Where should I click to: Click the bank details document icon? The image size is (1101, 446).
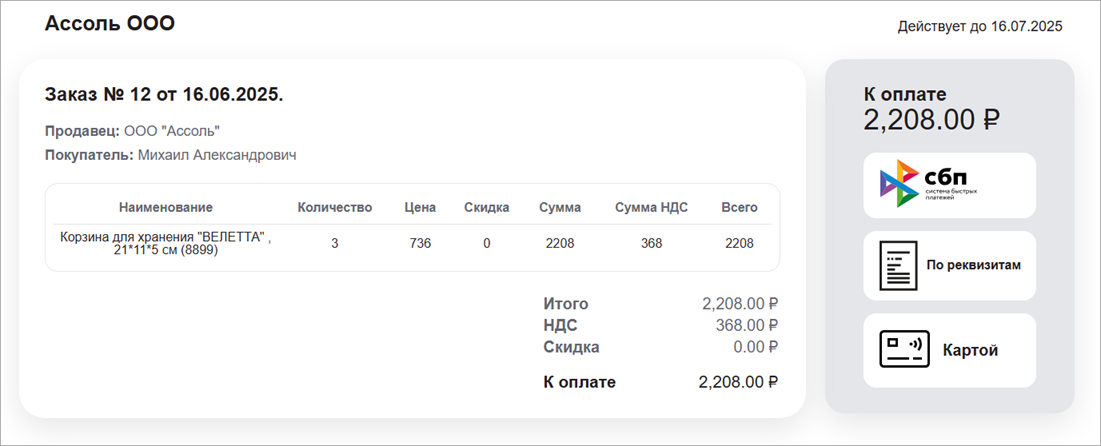[897, 266]
